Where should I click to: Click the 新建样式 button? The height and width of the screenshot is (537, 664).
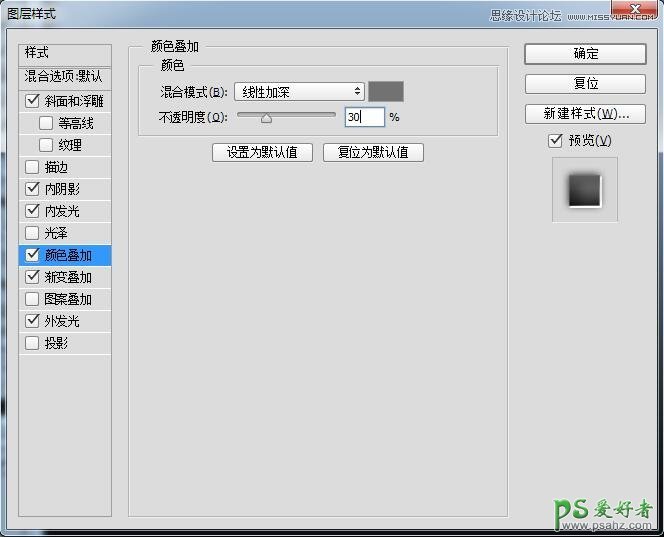pos(585,114)
